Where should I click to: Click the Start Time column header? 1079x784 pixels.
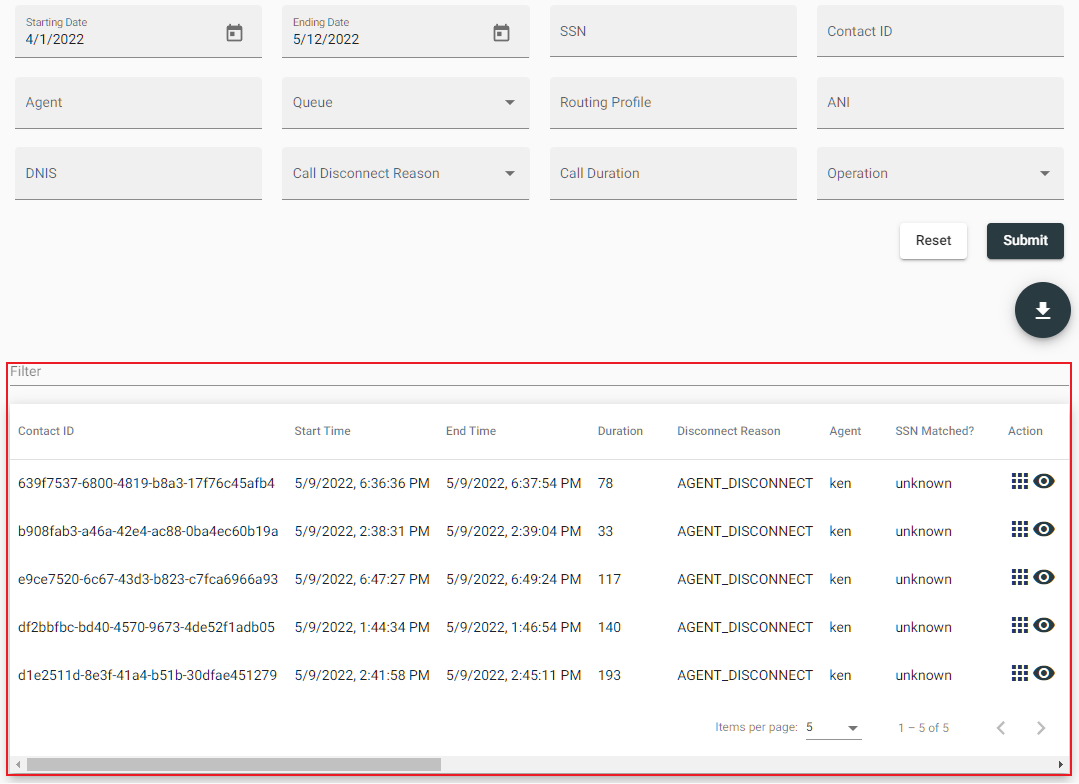point(322,431)
